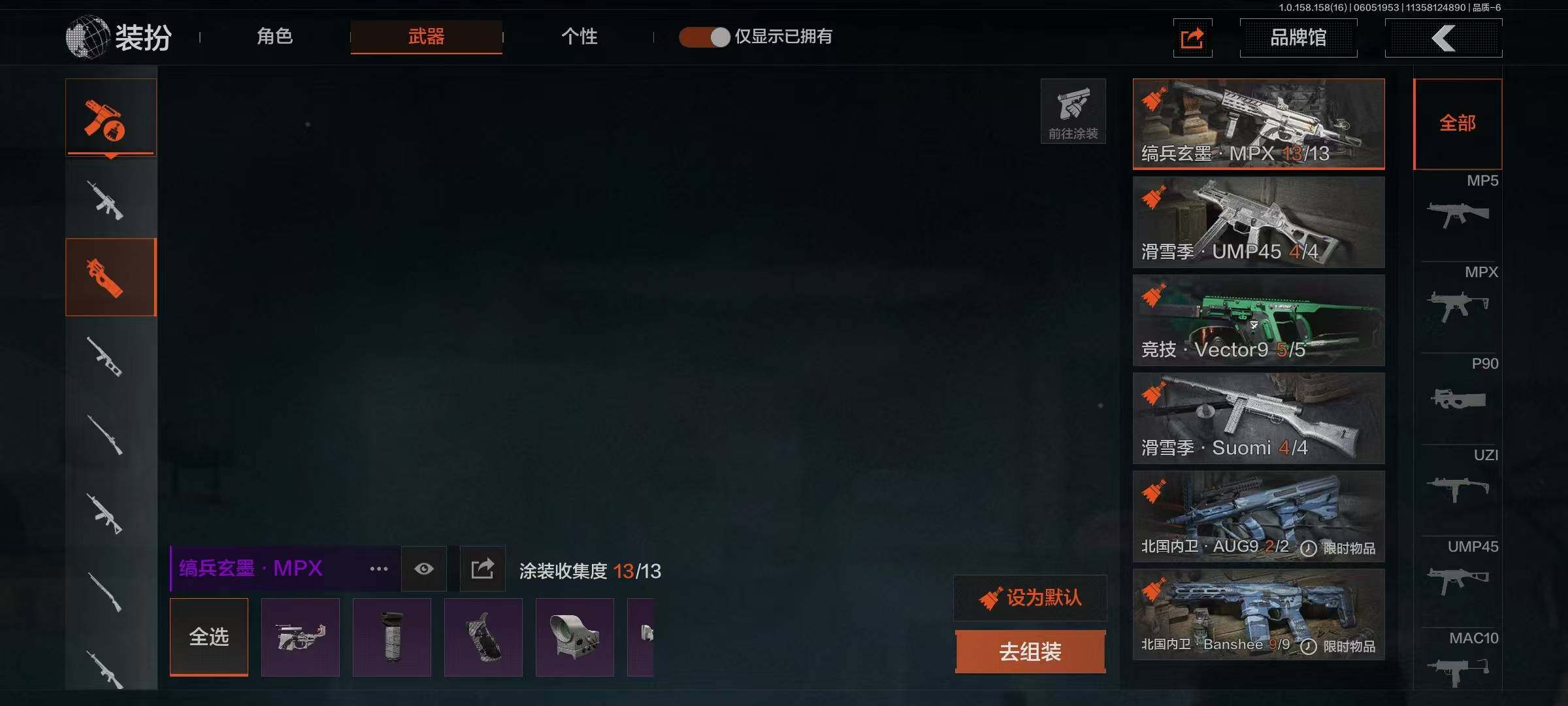Go back with the left arrow button
Screen dimensions: 1568x706
click(1443, 38)
